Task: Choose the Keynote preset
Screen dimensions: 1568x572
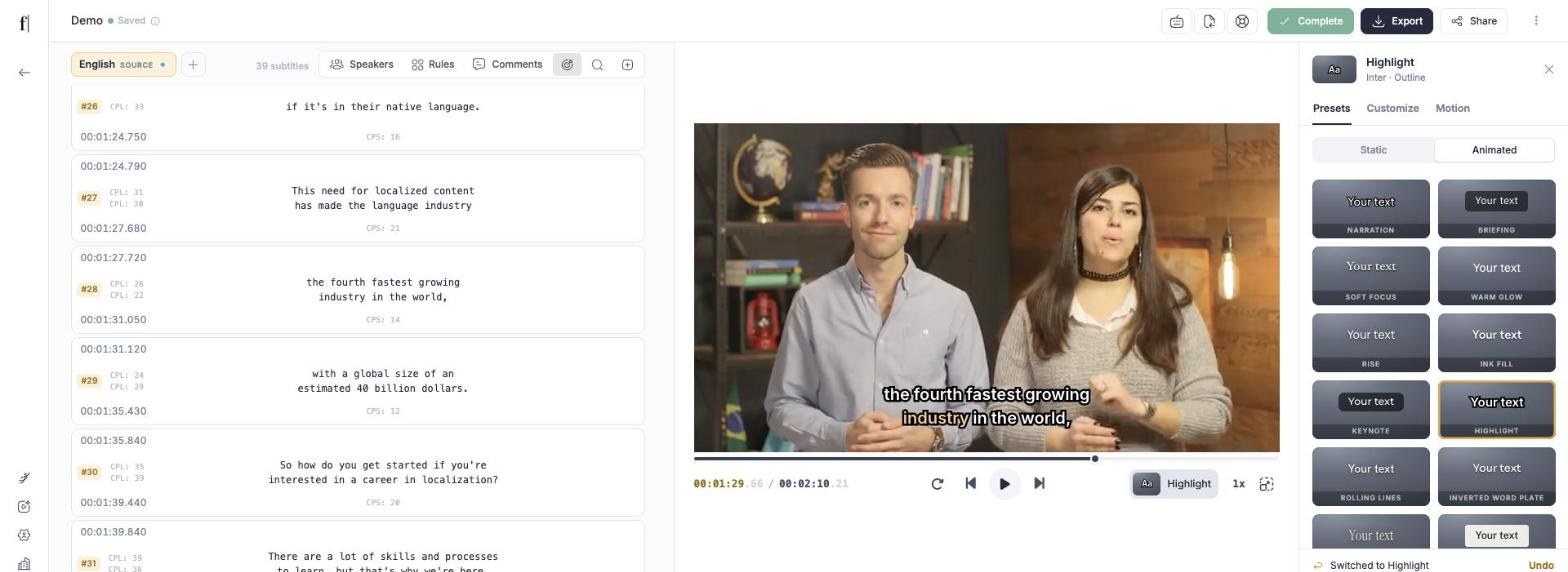Action: pos(1370,409)
